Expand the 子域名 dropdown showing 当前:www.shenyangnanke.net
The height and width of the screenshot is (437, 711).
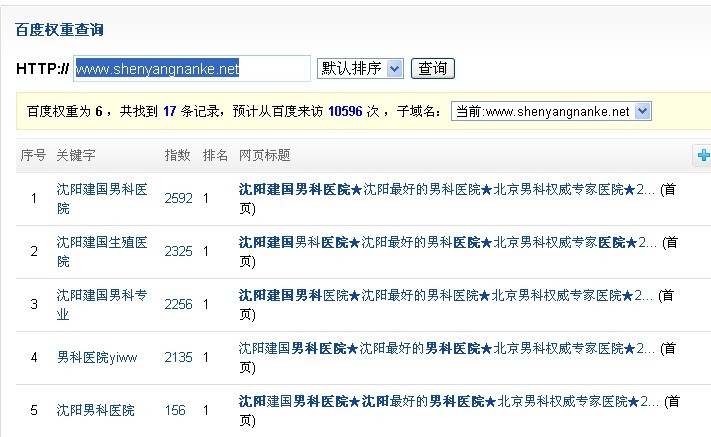click(x=551, y=112)
